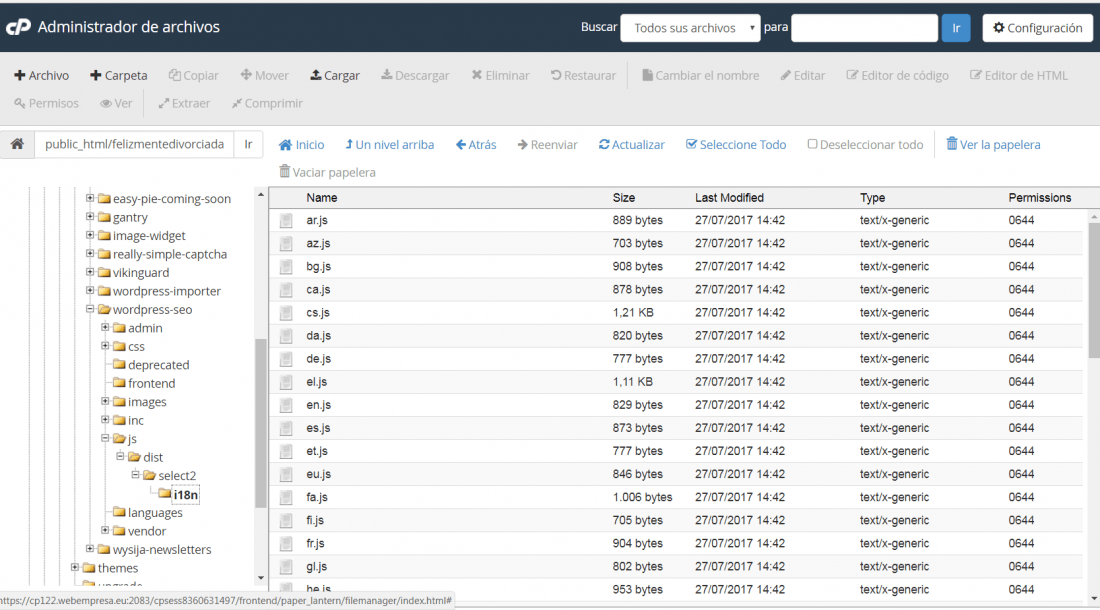The image size is (1100, 610).
Task: Expand the vikinguard folder node
Action: pyautogui.click(x=90, y=271)
